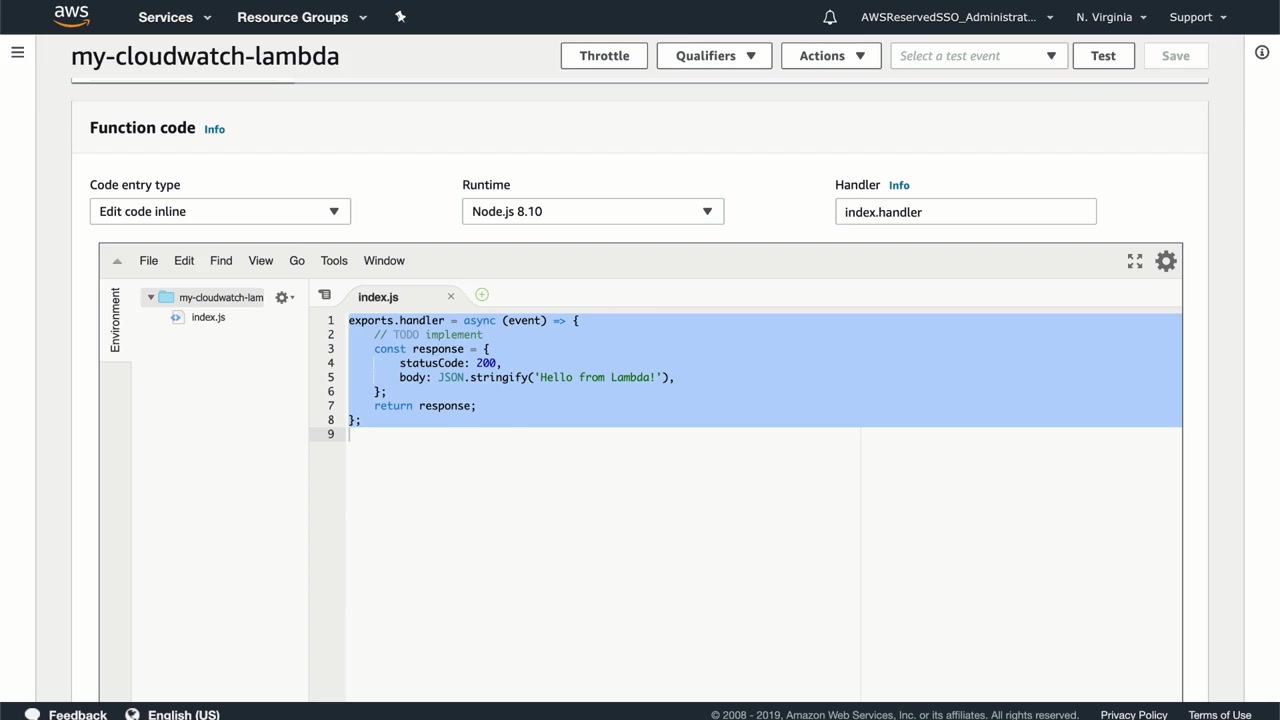Open editor preferences gear icon
Image resolution: width=1280 pixels, height=720 pixels.
click(x=1166, y=261)
